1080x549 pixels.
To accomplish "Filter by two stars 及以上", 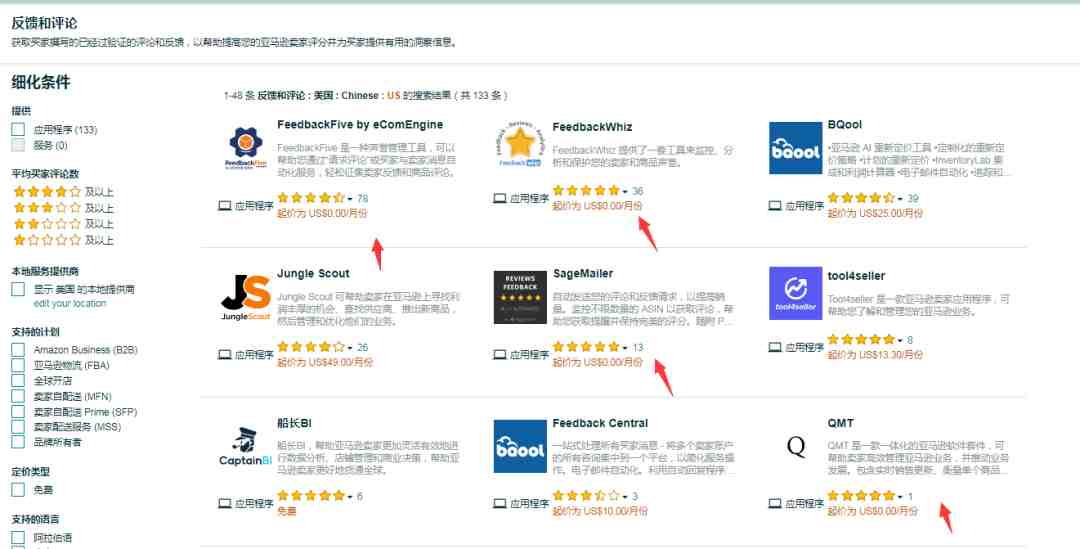I will (x=63, y=224).
